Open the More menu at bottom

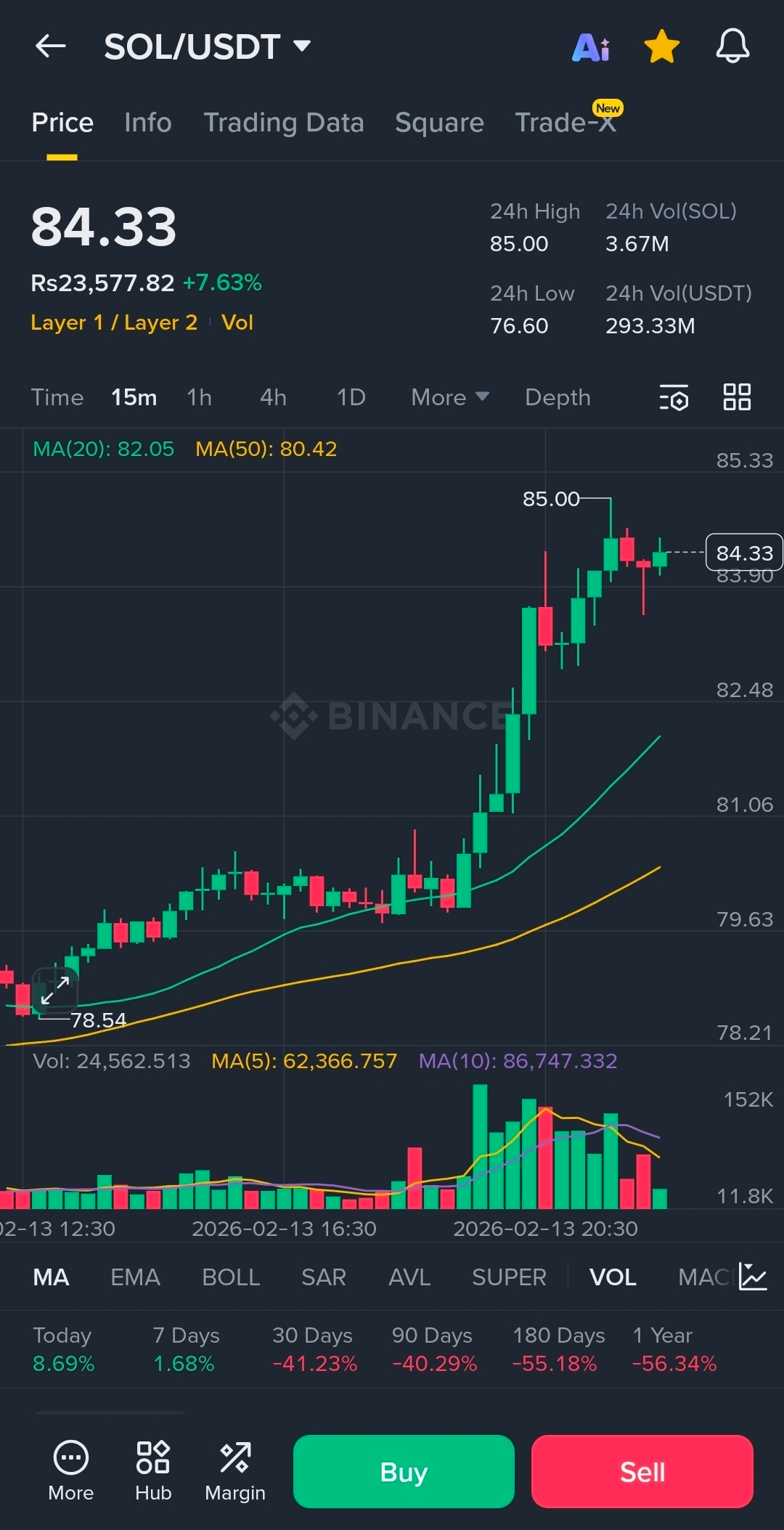pyautogui.click(x=71, y=1470)
